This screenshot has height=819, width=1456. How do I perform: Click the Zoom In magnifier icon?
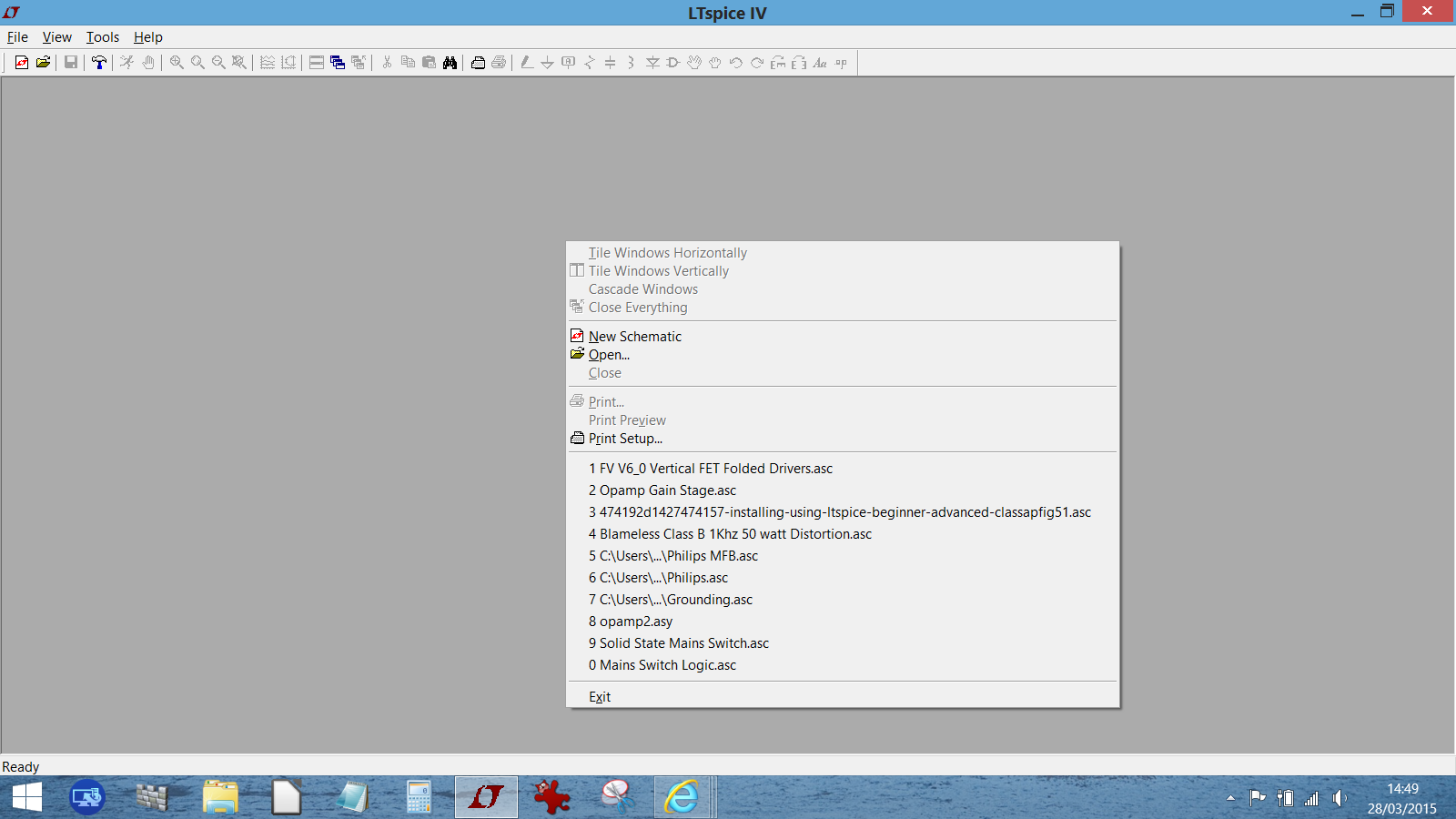(177, 63)
